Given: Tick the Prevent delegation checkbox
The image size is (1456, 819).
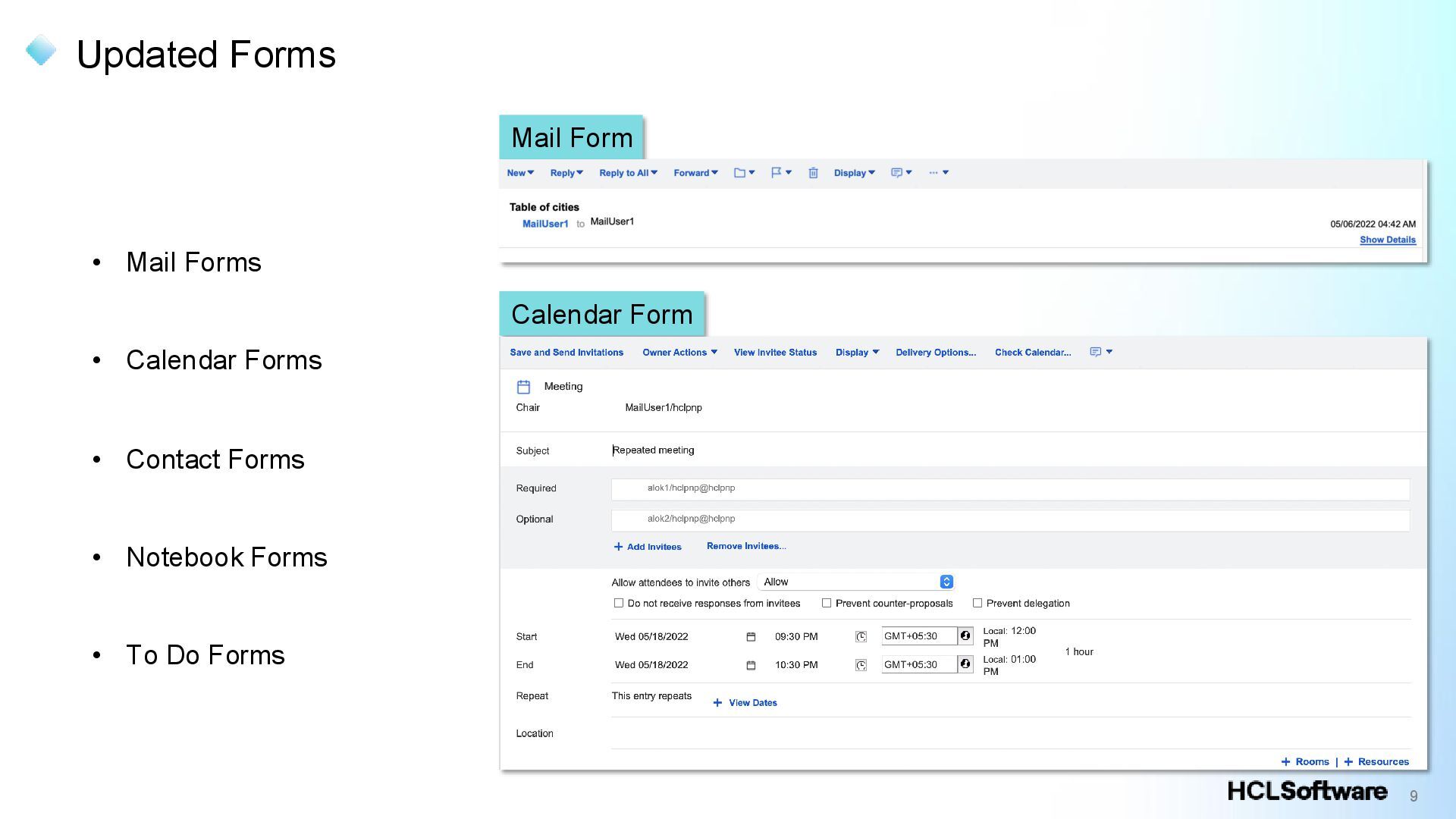Looking at the screenshot, I should (x=977, y=604).
